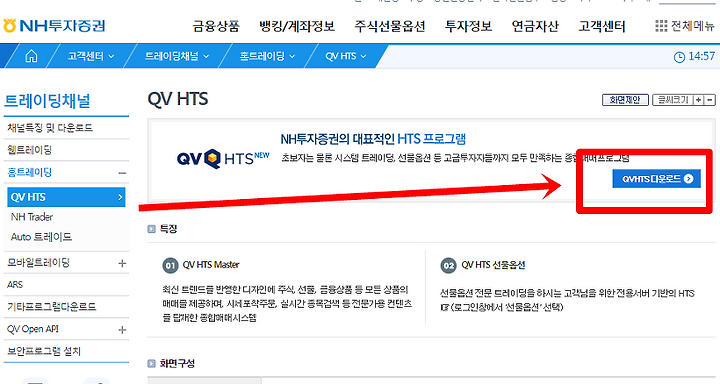
Task: Open 연금자산 menu
Action: (x=535, y=26)
